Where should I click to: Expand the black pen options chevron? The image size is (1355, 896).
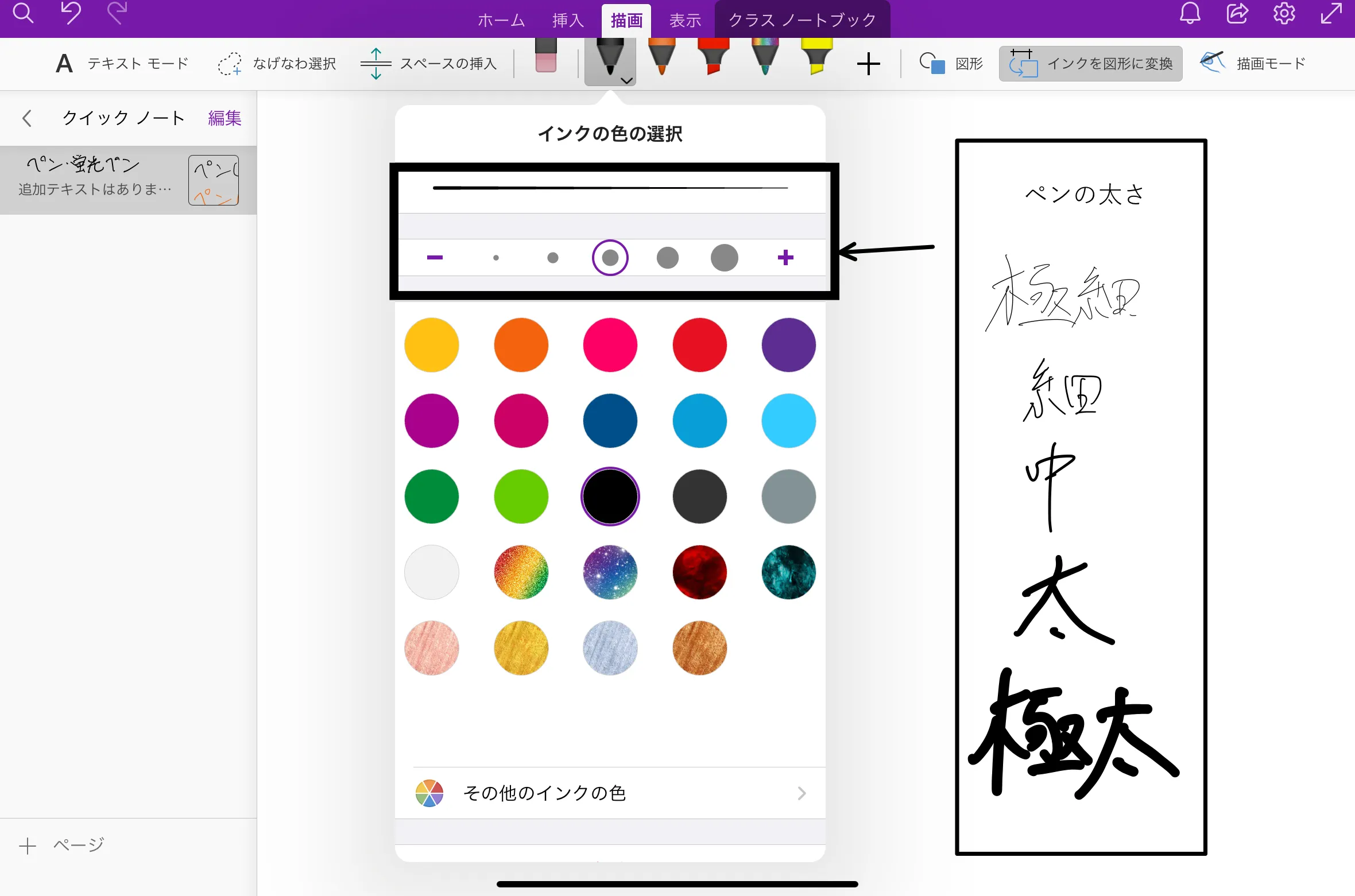(626, 80)
